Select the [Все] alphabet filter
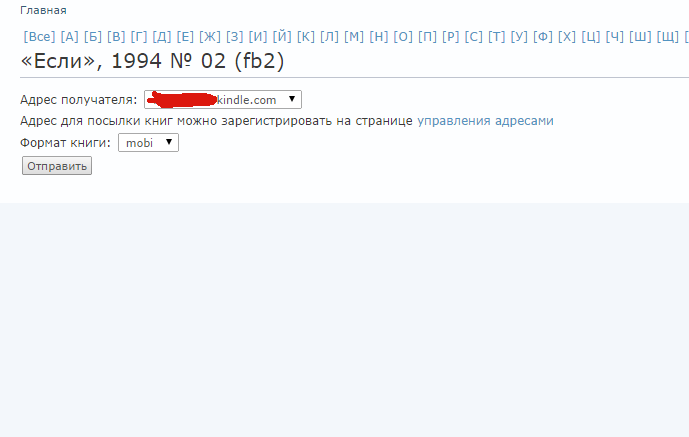689x437 pixels. pyautogui.click(x=40, y=36)
